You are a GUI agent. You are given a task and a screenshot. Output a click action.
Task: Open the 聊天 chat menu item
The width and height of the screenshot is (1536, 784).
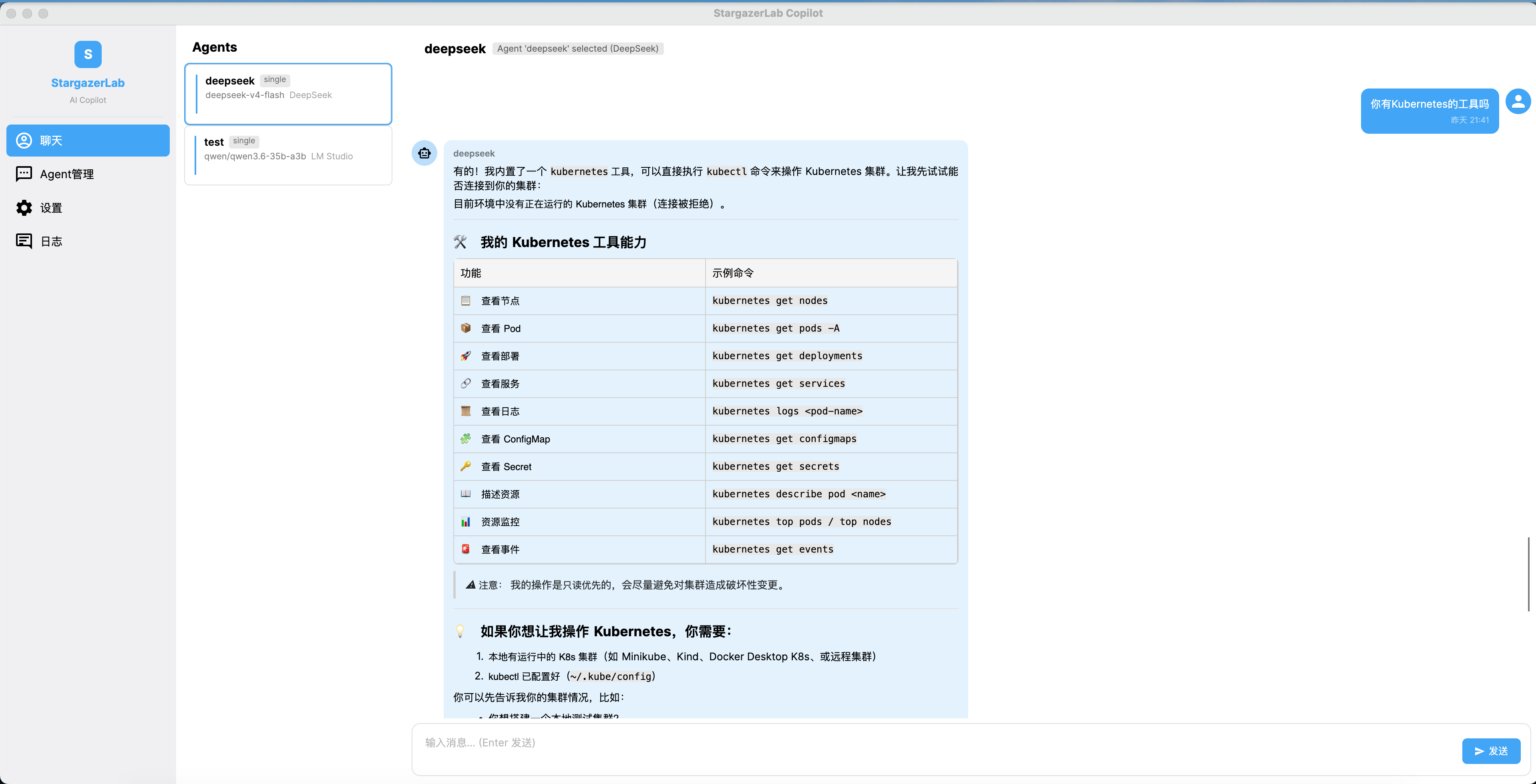coord(88,141)
